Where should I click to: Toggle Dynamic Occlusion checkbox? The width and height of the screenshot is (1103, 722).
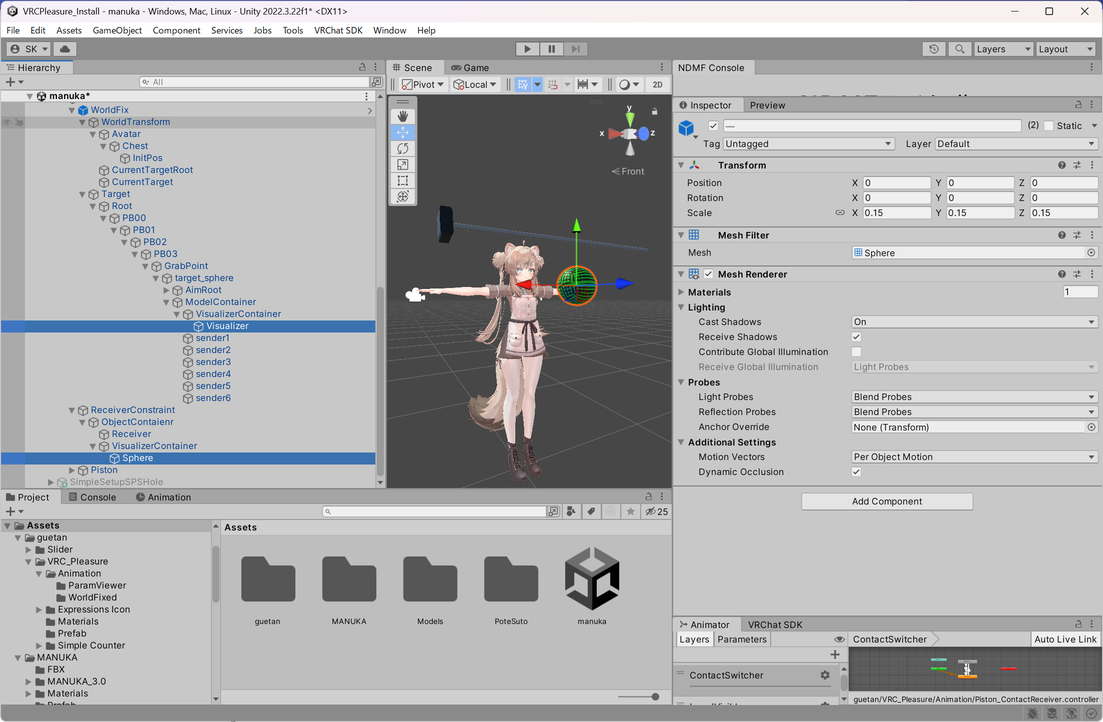click(x=856, y=472)
